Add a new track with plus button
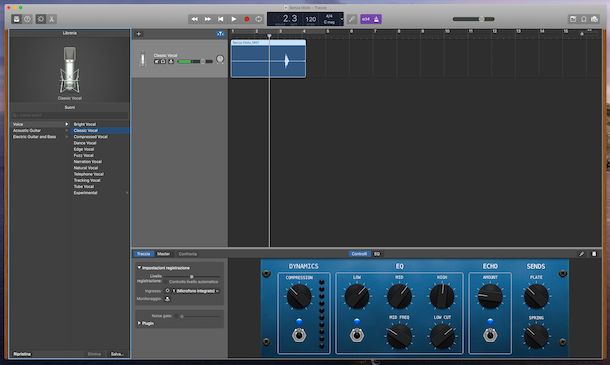Screen dimensions: 610x365 [138, 34]
